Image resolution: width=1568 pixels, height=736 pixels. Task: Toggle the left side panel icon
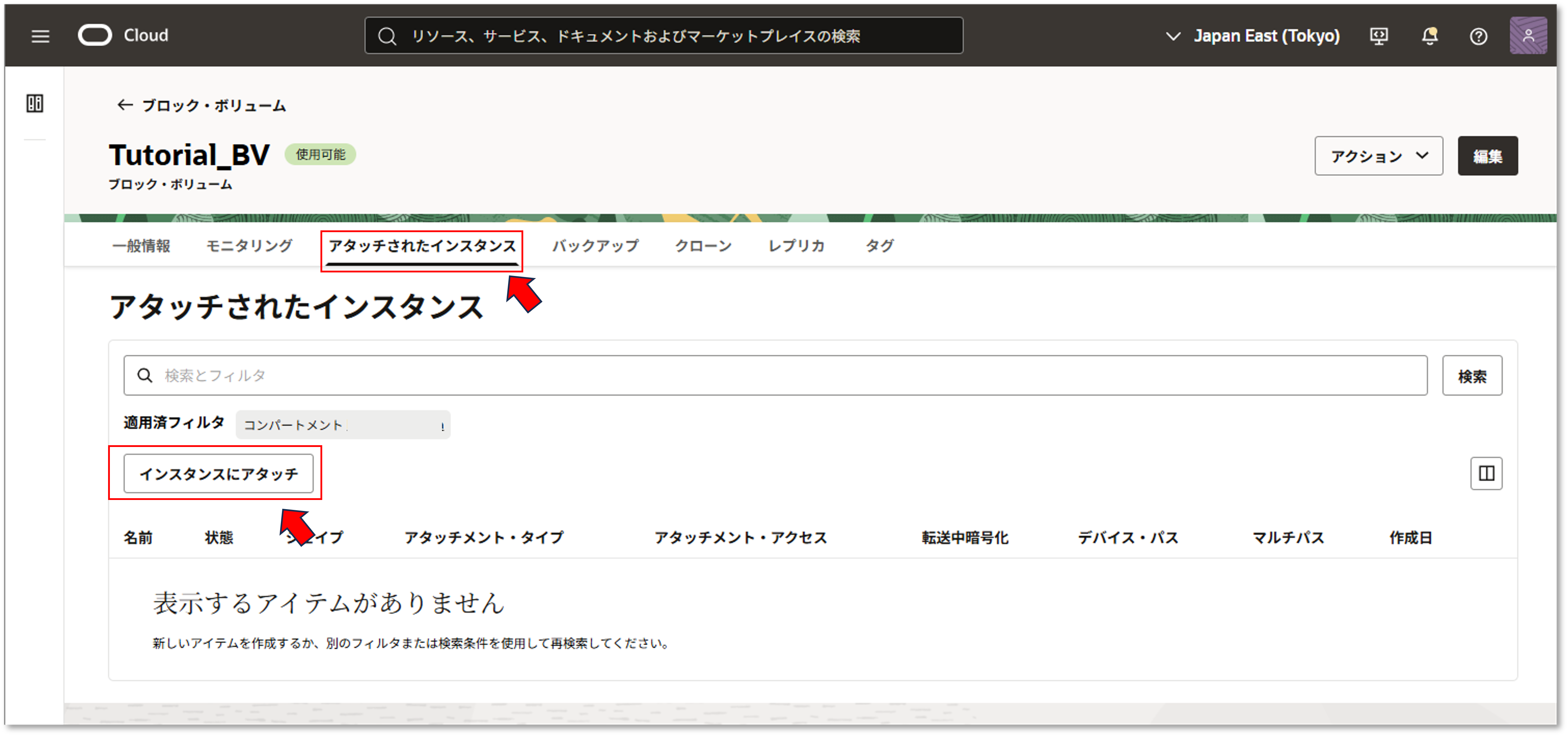point(35,104)
